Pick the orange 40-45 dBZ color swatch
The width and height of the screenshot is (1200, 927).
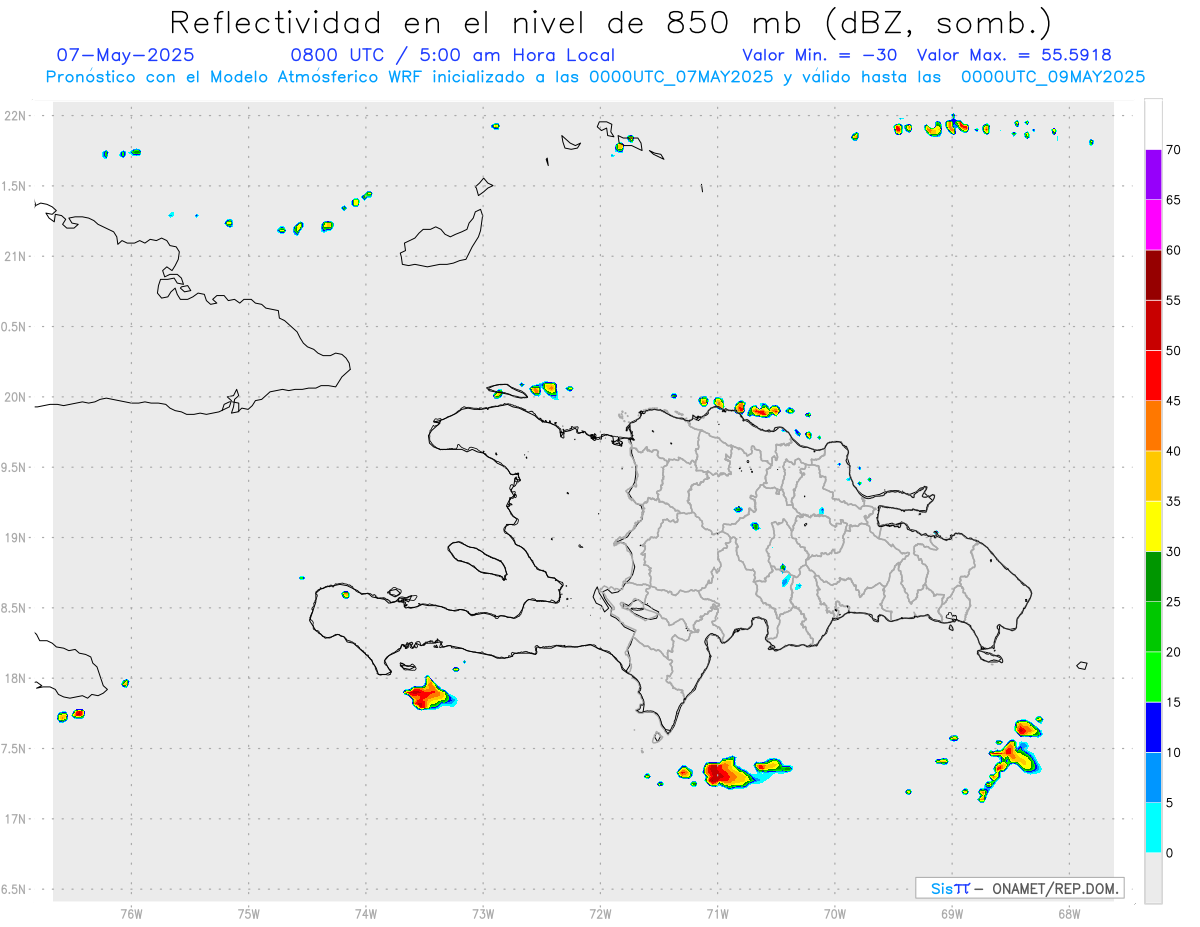pyautogui.click(x=1153, y=426)
